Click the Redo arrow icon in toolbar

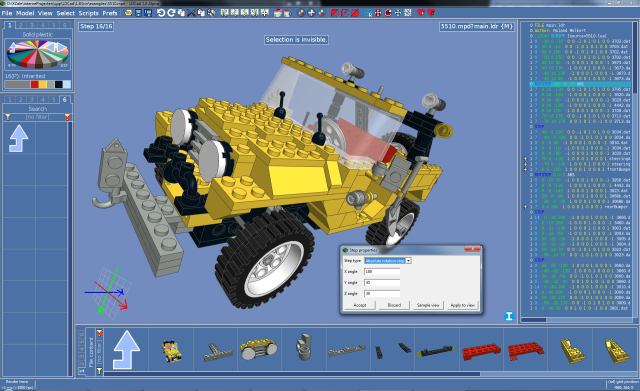click(171, 13)
